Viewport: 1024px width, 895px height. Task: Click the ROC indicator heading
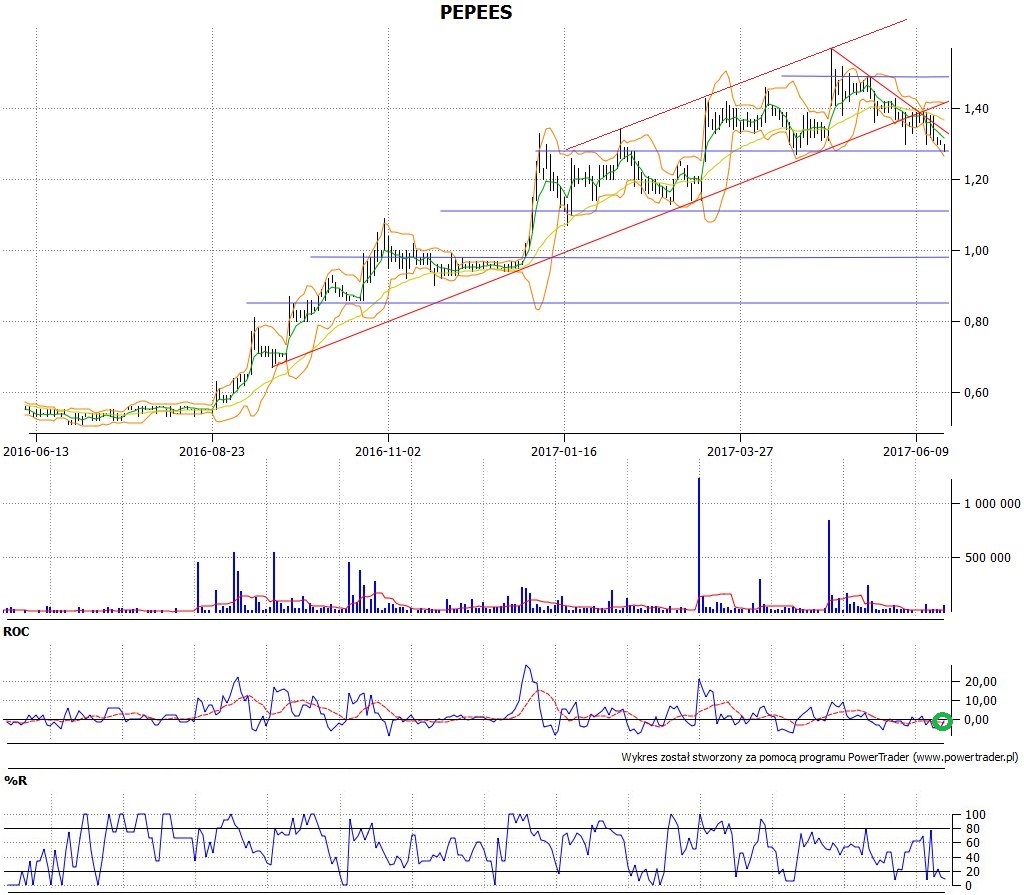[x=16, y=632]
